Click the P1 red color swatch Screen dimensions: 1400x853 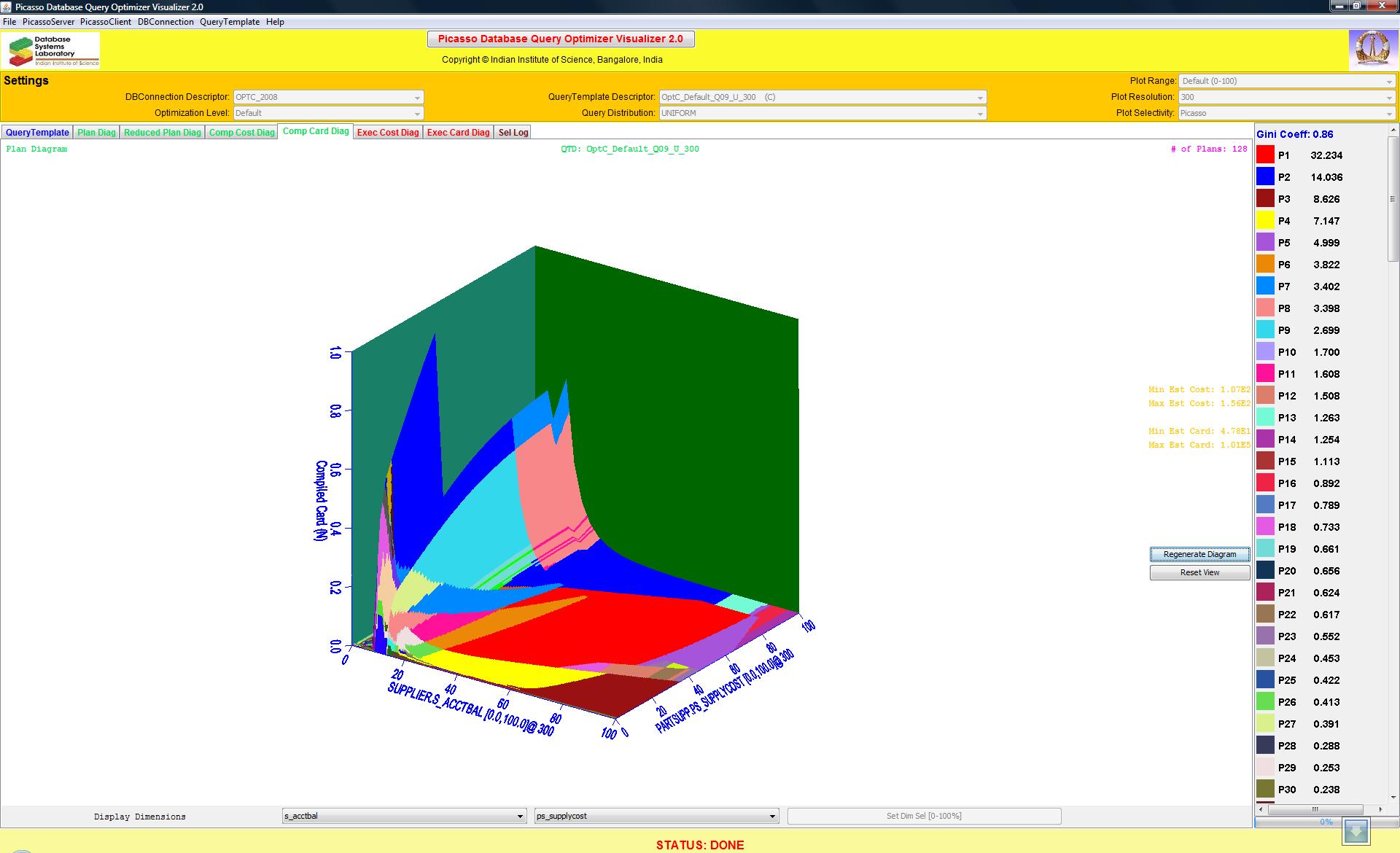[1265, 155]
